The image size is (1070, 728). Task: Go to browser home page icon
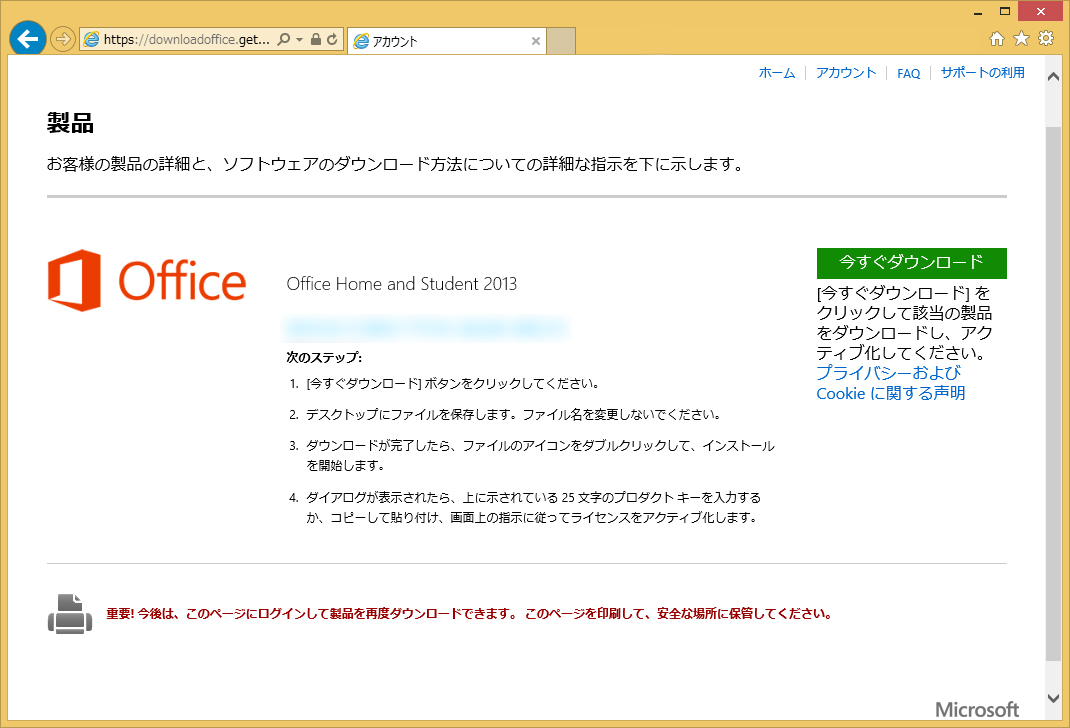(997, 39)
